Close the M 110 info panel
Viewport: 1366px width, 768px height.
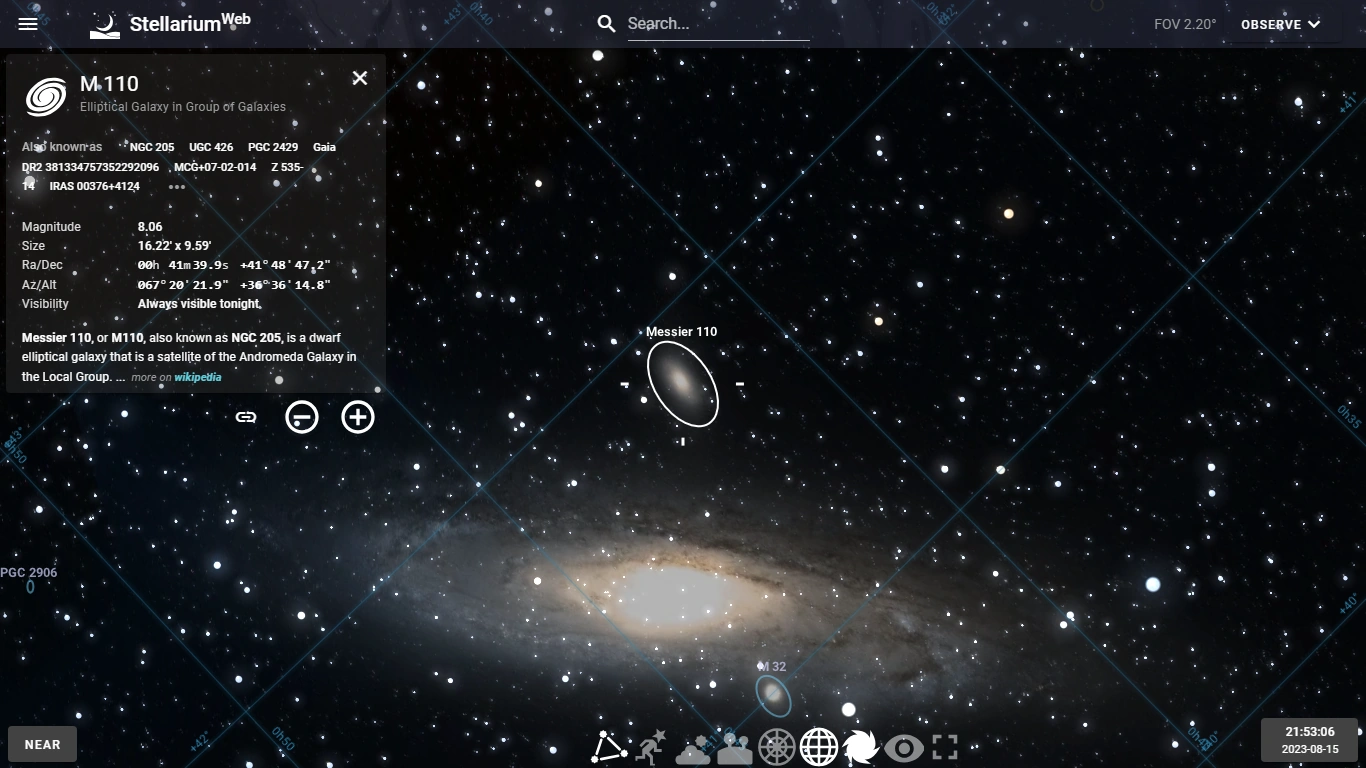pos(360,78)
